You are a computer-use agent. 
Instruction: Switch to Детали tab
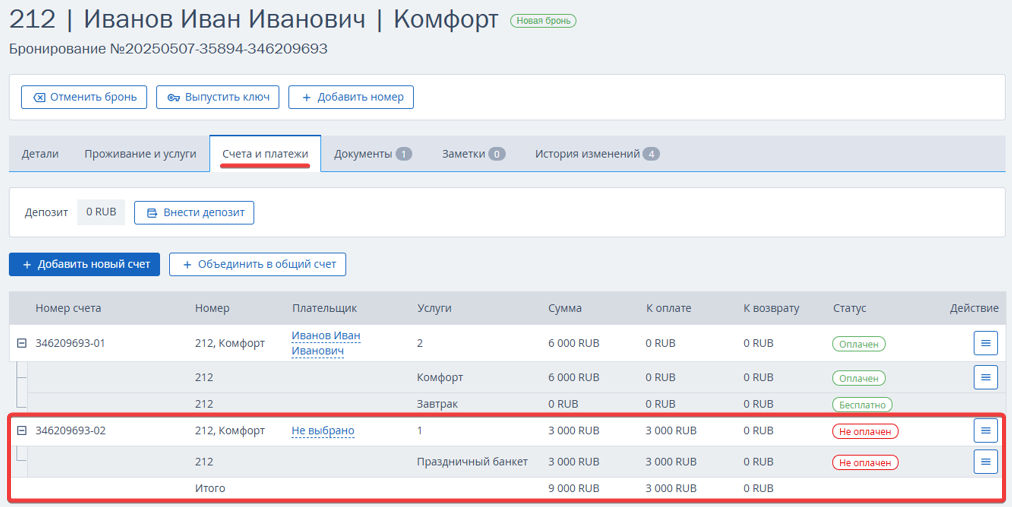[40, 154]
